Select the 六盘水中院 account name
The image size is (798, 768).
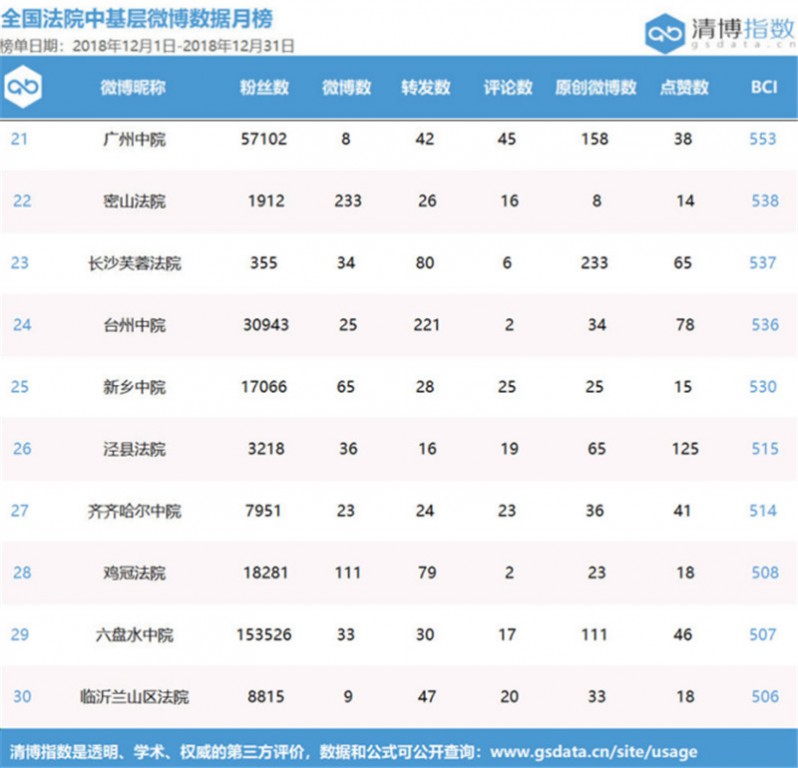(x=134, y=635)
